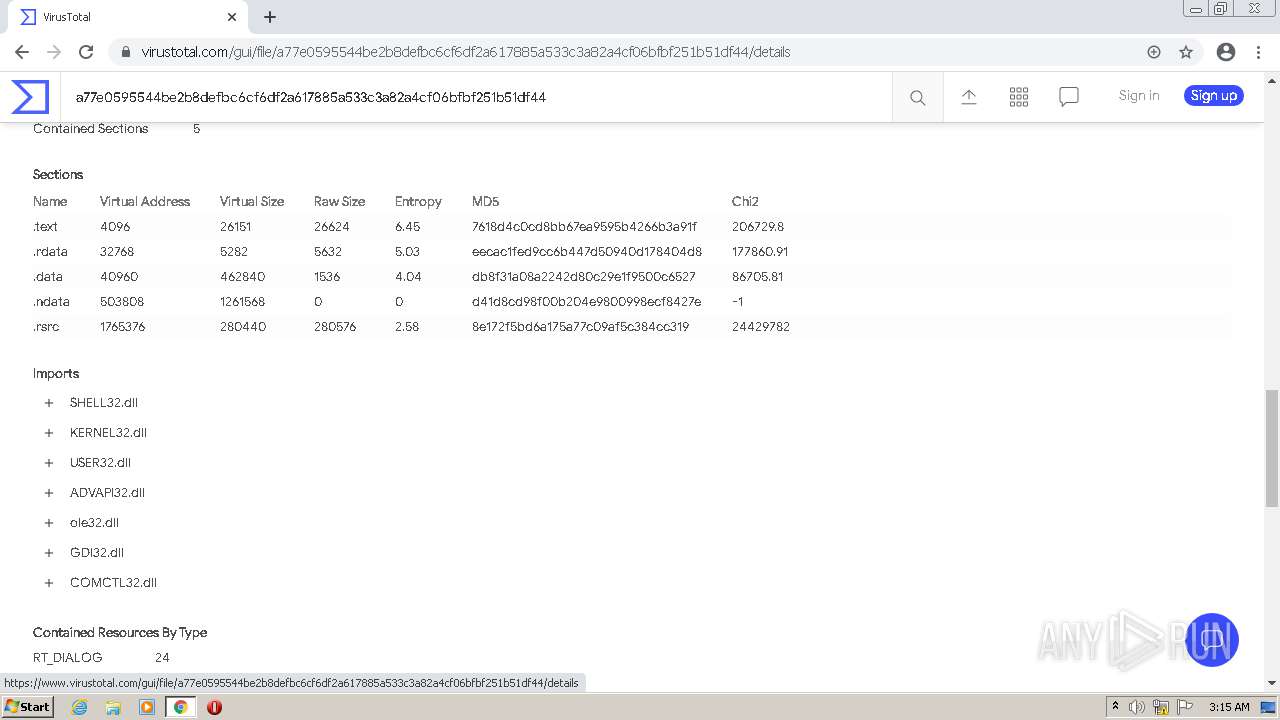
Task: Click show desktop button in tray
Action: 1268,707
